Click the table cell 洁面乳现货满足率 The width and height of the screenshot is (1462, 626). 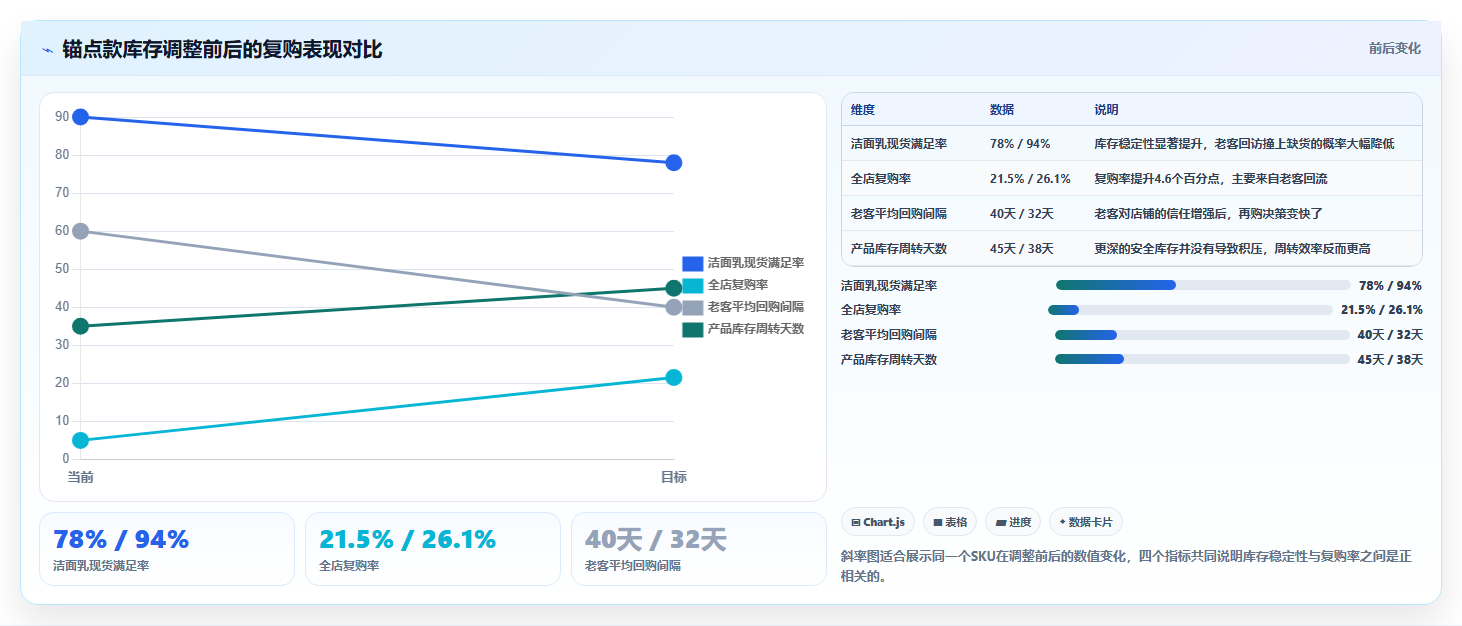pyautogui.click(x=899, y=144)
